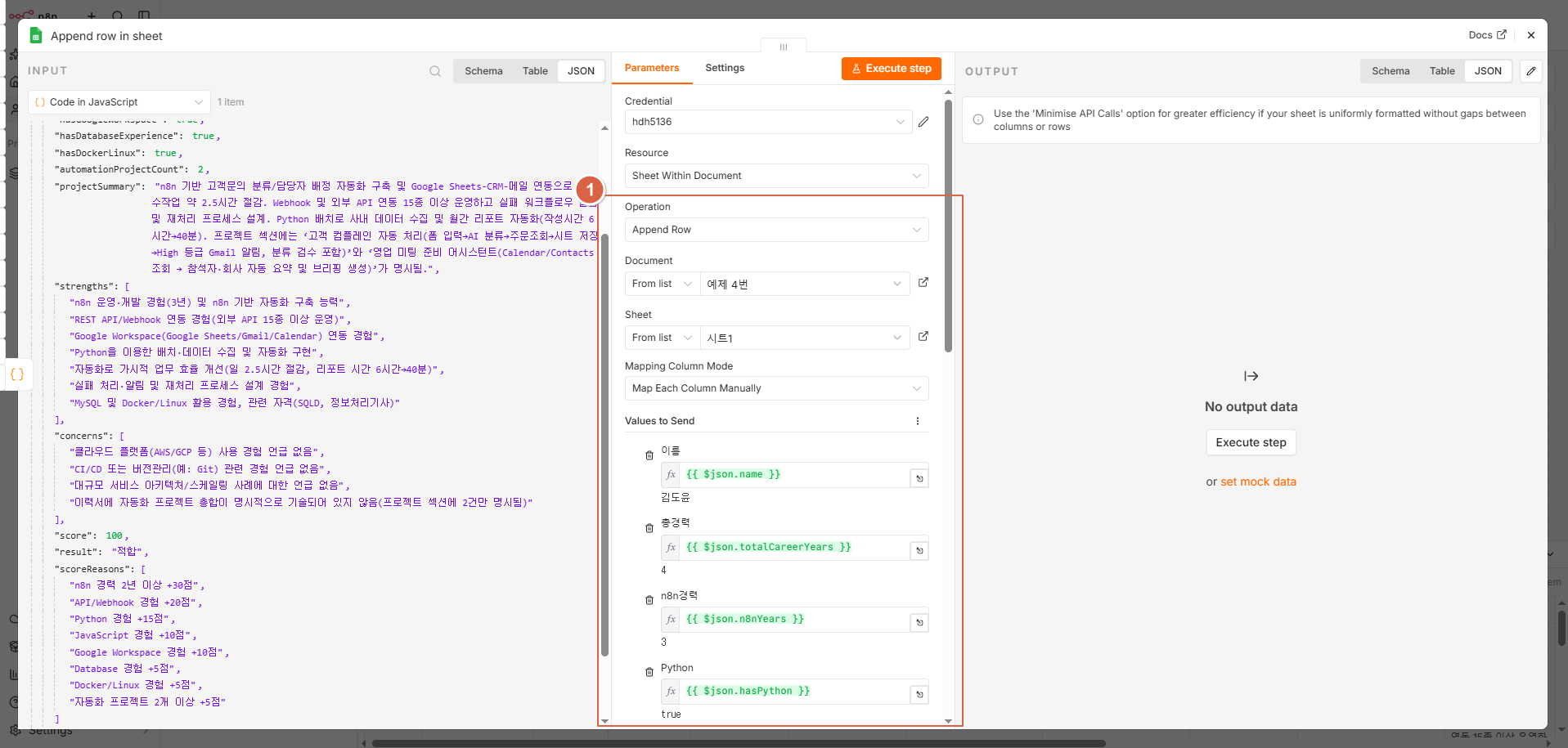Open the Docs link

[x=1487, y=35]
